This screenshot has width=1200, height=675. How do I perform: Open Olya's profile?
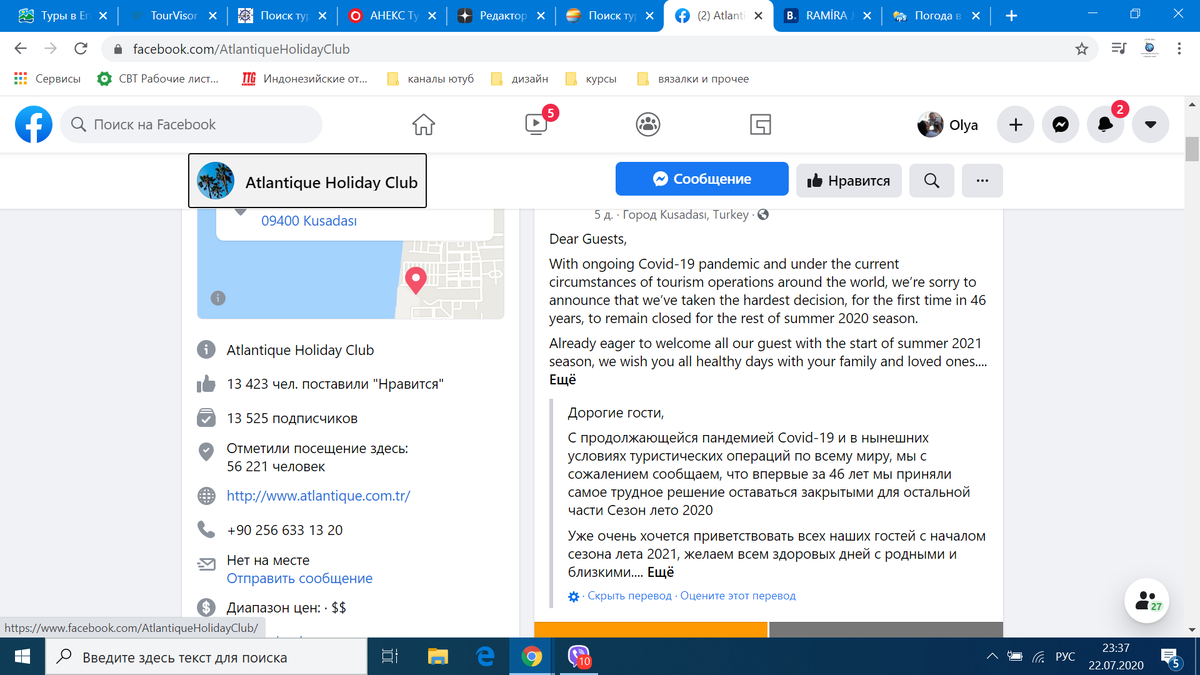pos(948,125)
